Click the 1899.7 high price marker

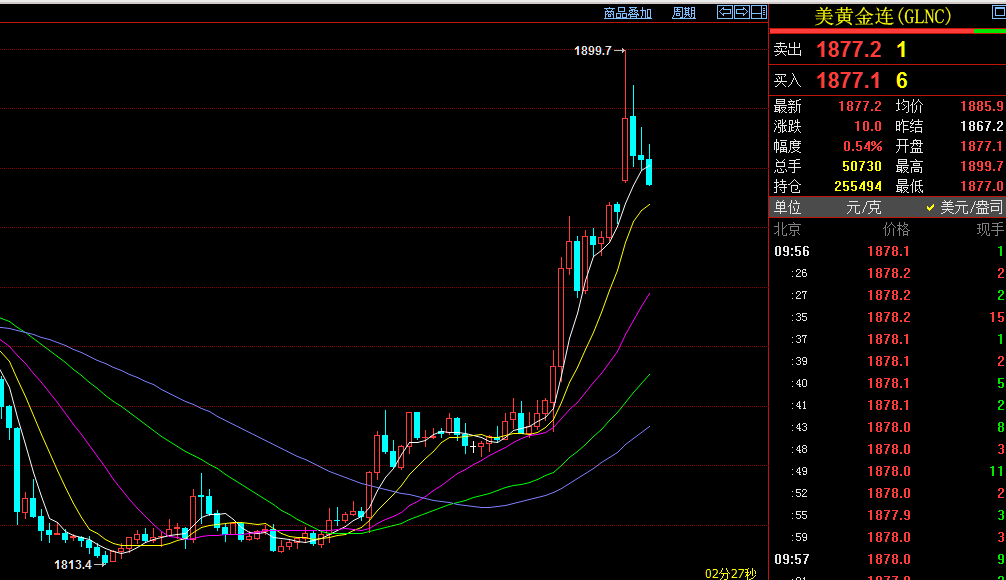(593, 50)
